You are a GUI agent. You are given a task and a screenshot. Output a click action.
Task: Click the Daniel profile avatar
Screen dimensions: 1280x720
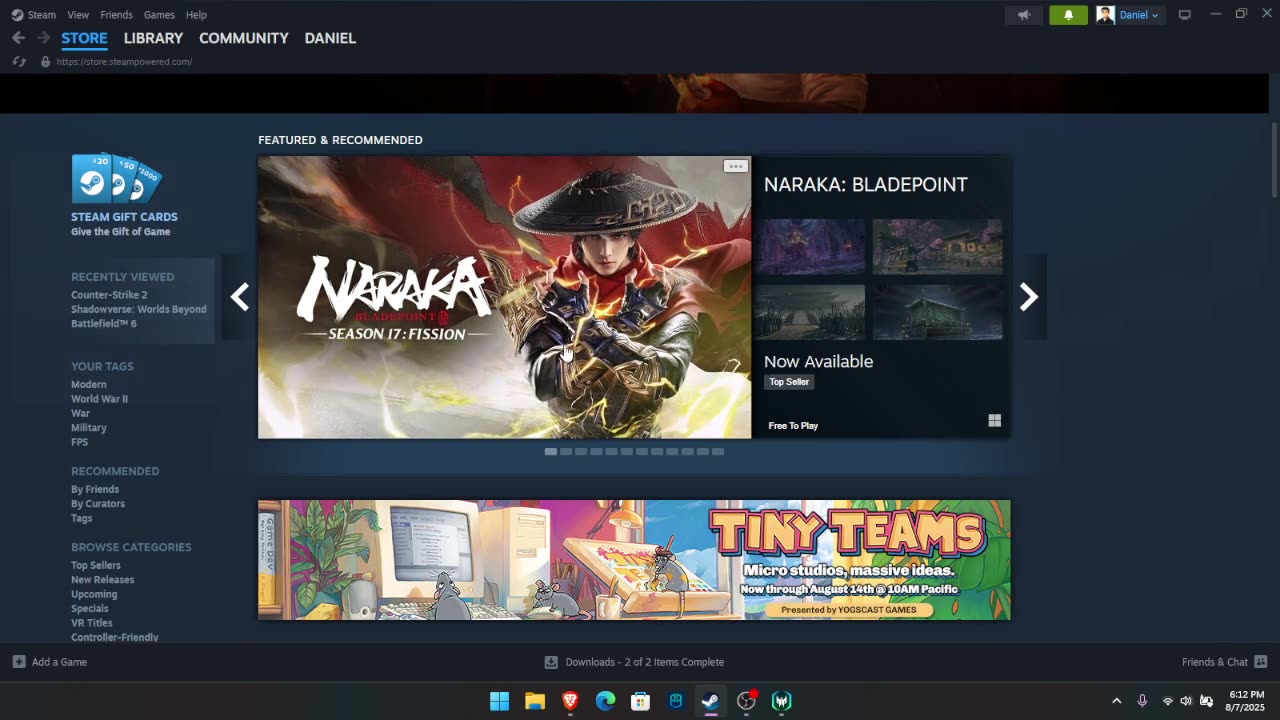tap(1105, 15)
